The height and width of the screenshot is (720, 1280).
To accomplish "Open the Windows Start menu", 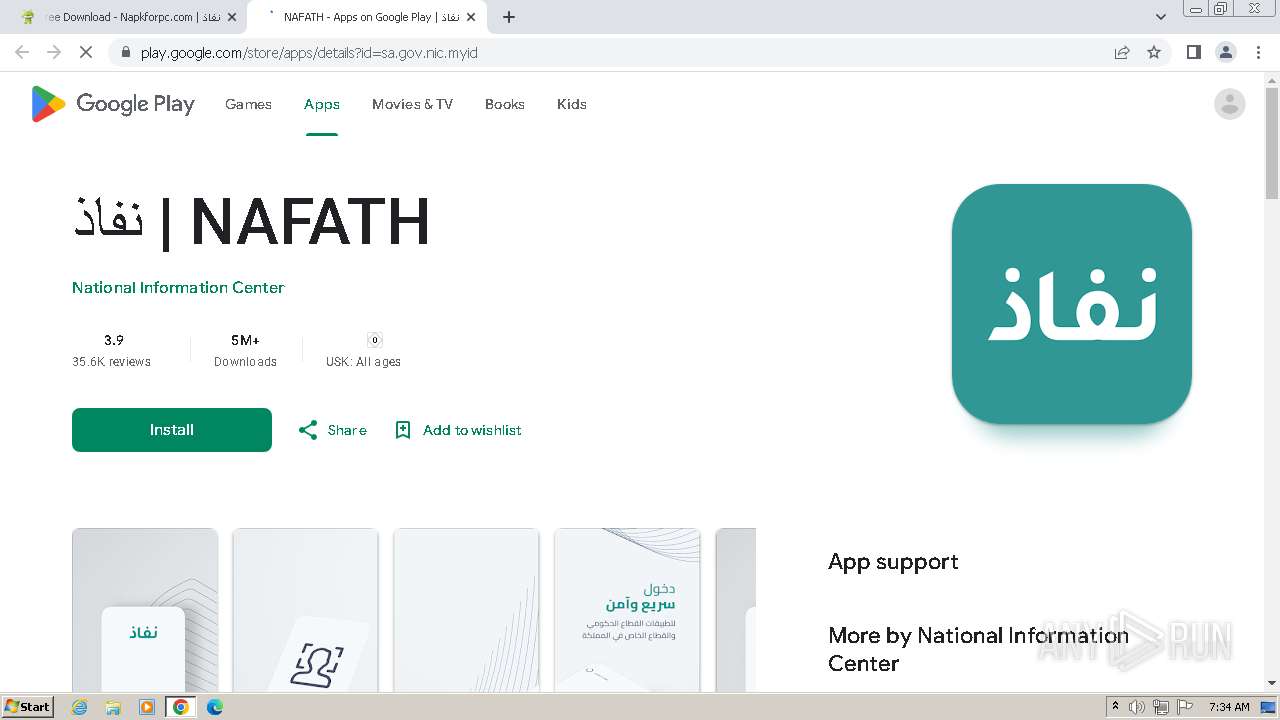I will tap(28, 706).
